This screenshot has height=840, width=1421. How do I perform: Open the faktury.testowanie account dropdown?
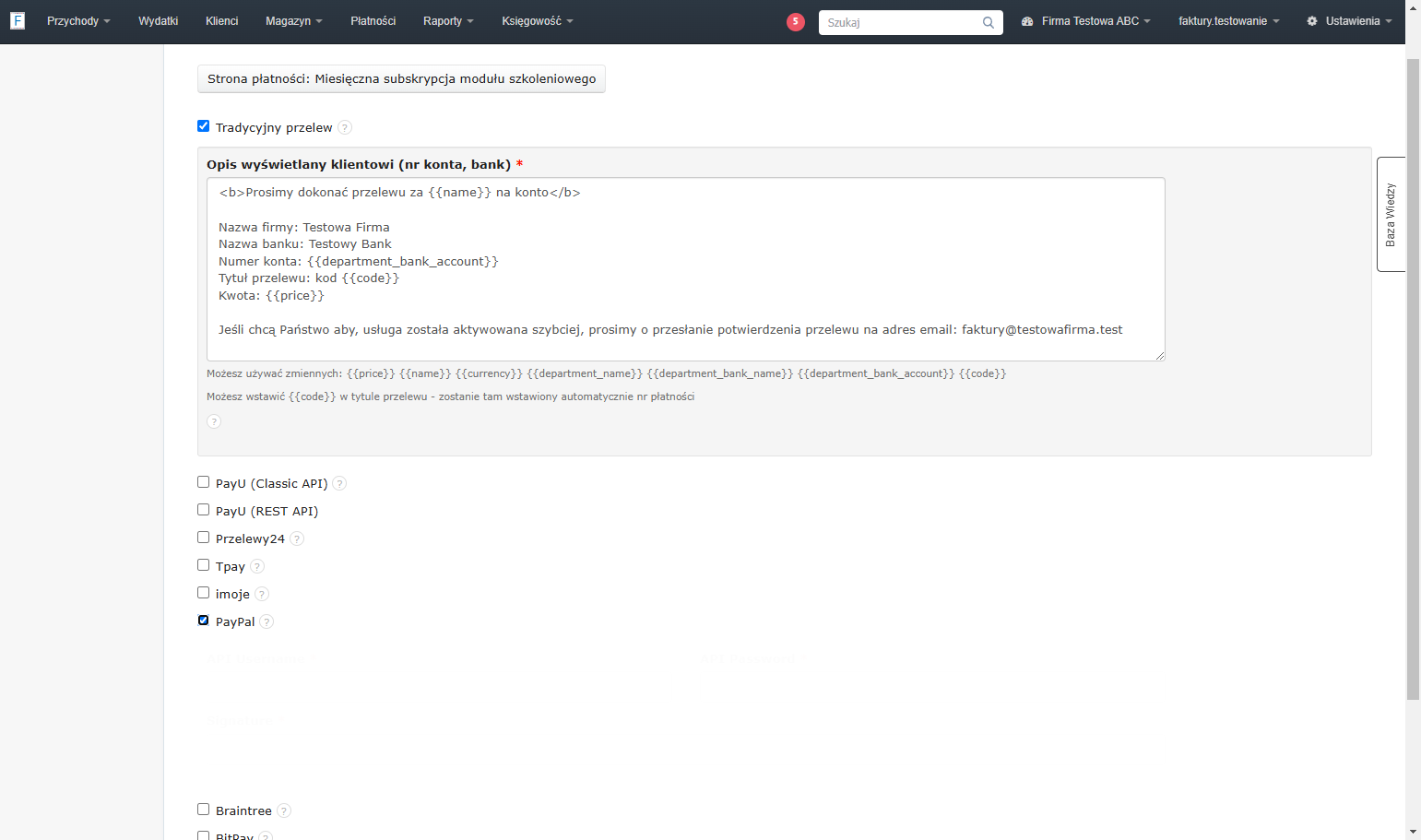pyautogui.click(x=1229, y=21)
